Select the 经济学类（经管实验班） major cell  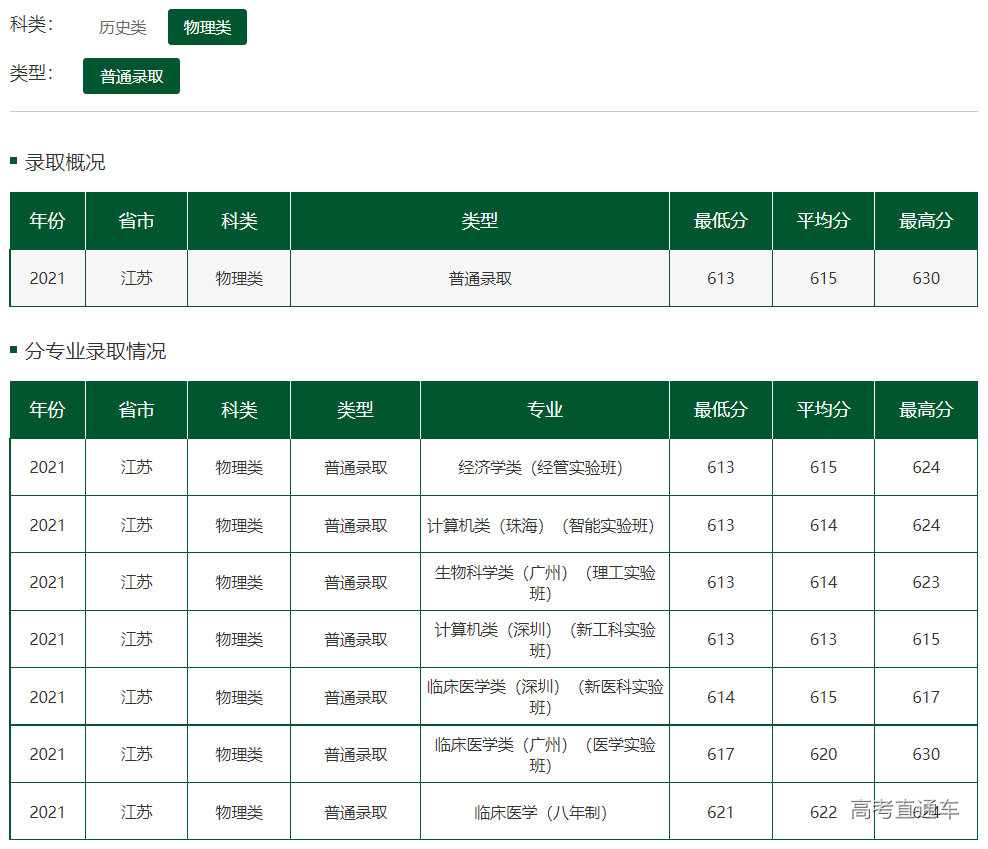(x=545, y=467)
